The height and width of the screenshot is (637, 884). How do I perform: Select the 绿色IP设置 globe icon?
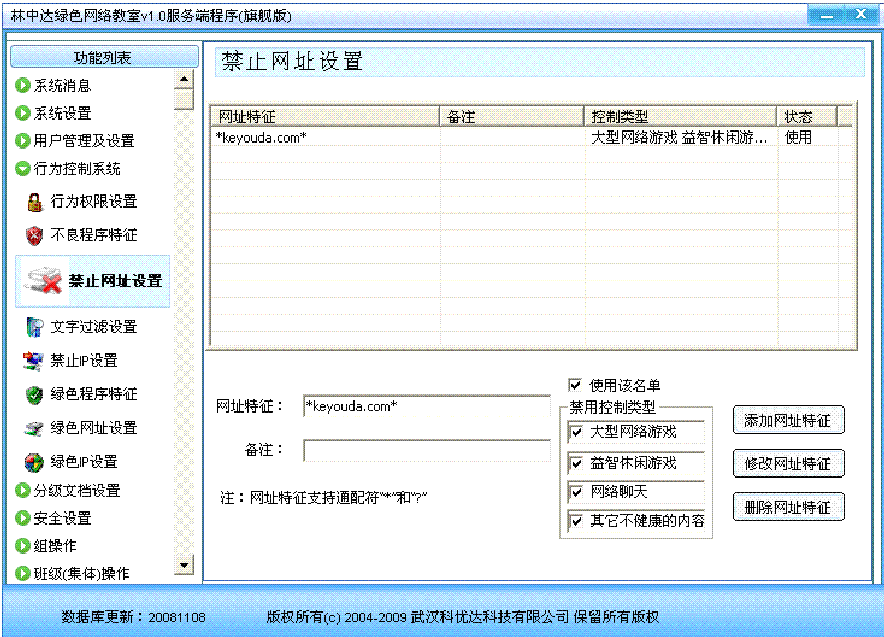point(35,462)
